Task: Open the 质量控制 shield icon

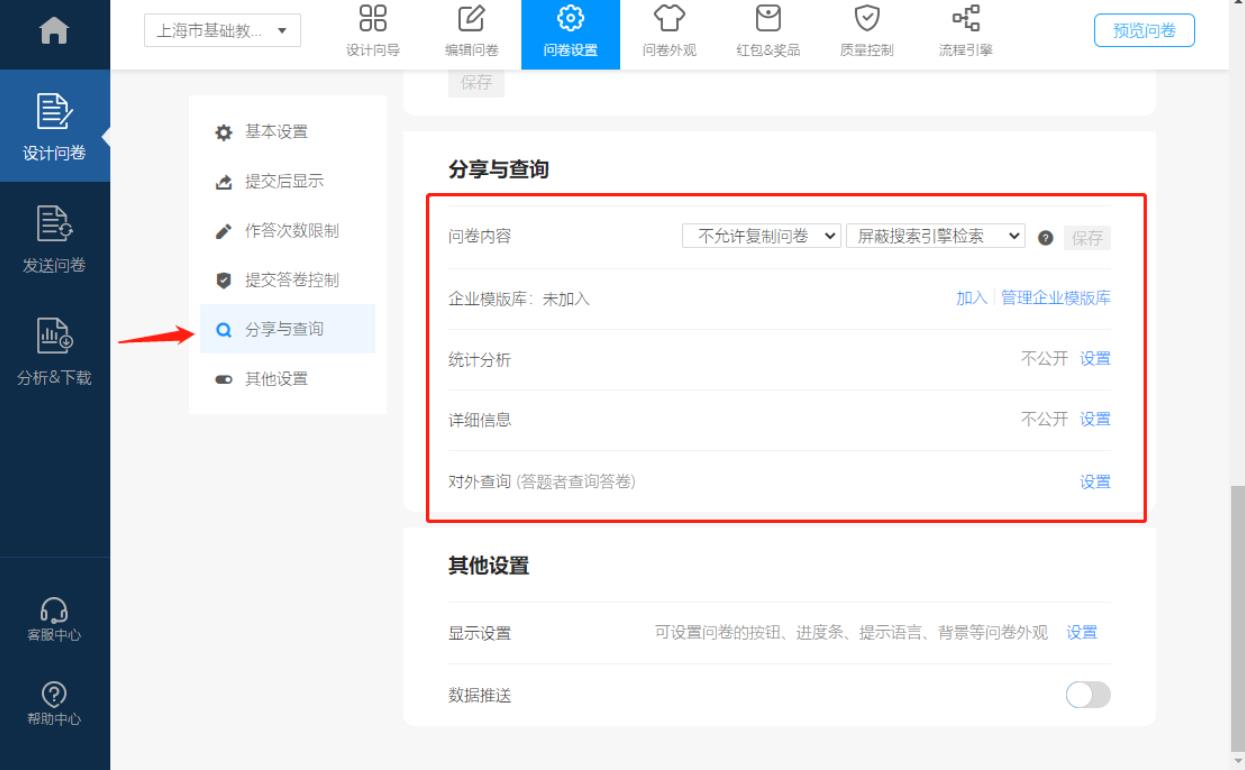Action: pyautogui.click(x=864, y=20)
